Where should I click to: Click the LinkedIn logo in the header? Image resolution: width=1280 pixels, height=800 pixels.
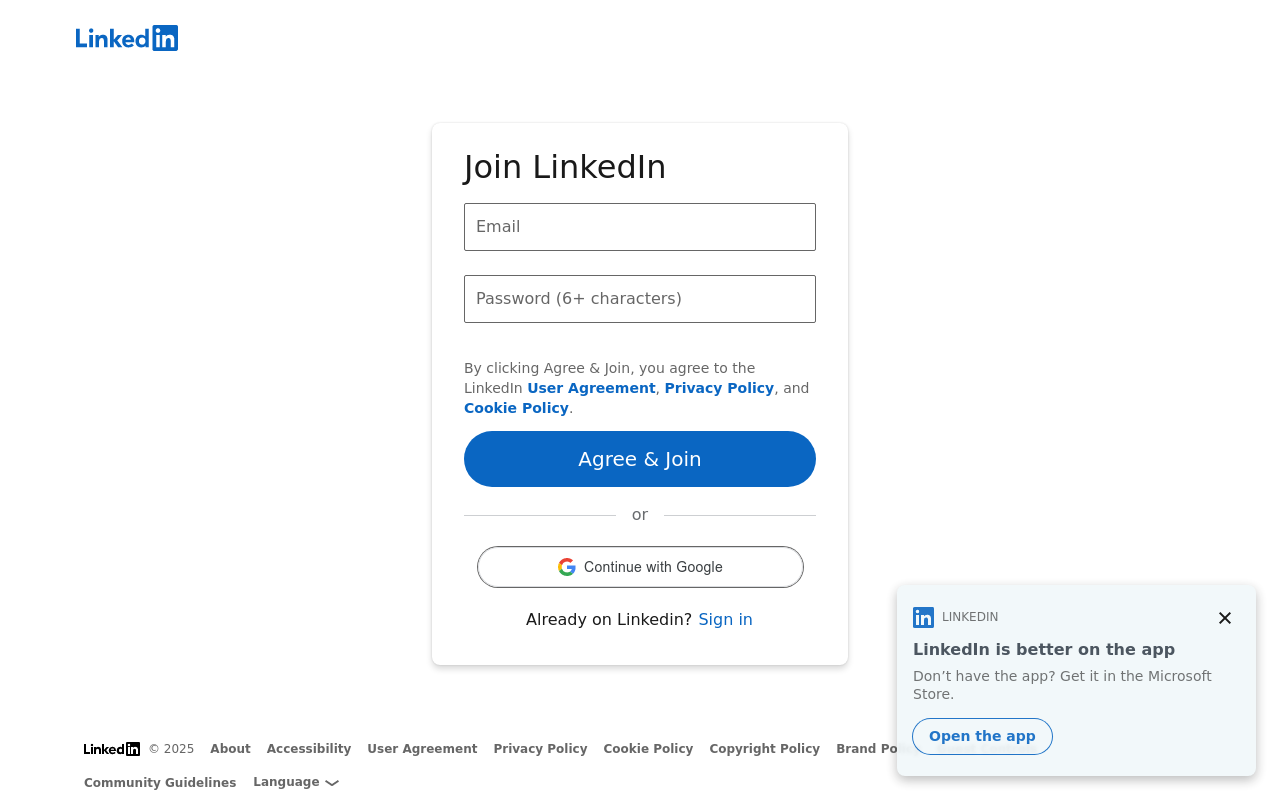pyautogui.click(x=127, y=38)
